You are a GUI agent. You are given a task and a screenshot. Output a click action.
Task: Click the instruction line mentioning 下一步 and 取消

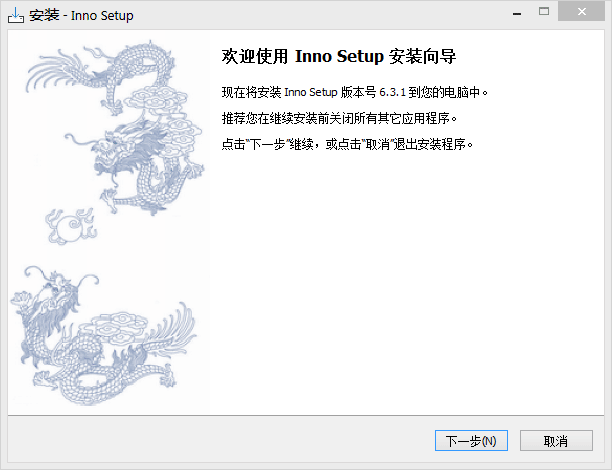tap(347, 144)
